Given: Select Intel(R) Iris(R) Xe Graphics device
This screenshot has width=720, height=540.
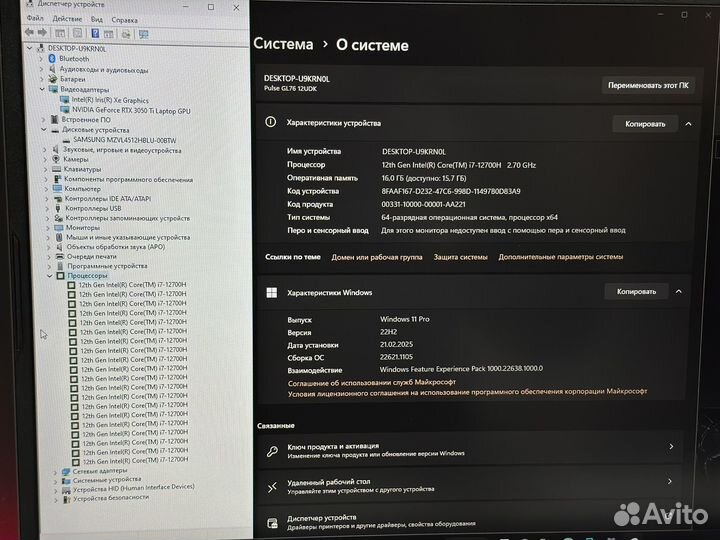Looking at the screenshot, I should pyautogui.click(x=110, y=100).
